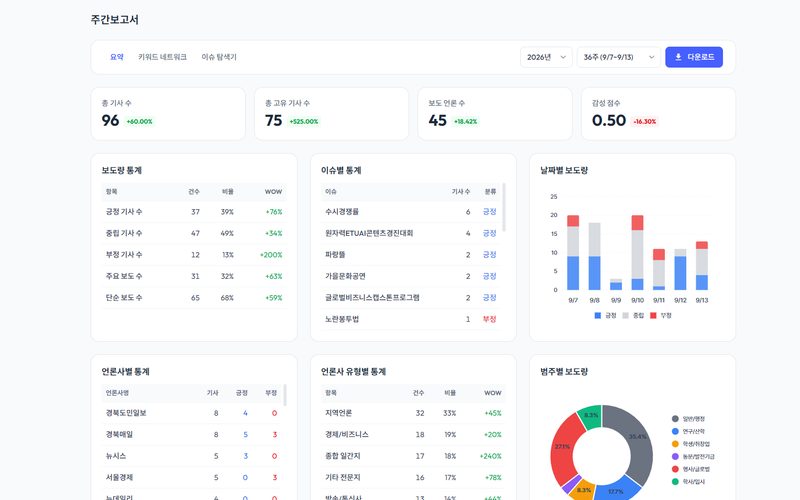Image resolution: width=800 pixels, height=500 pixels.
Task: Toggle the 학사/입시 donut legend item
Action: point(688,482)
